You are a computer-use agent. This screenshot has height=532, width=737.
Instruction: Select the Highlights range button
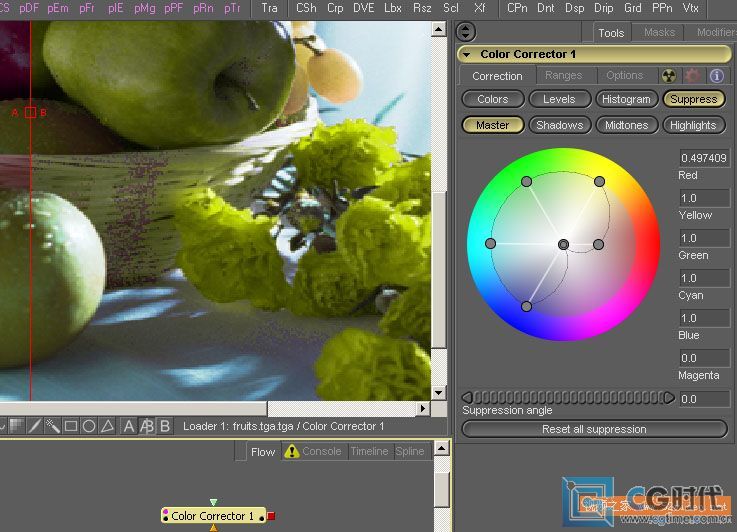pos(694,125)
